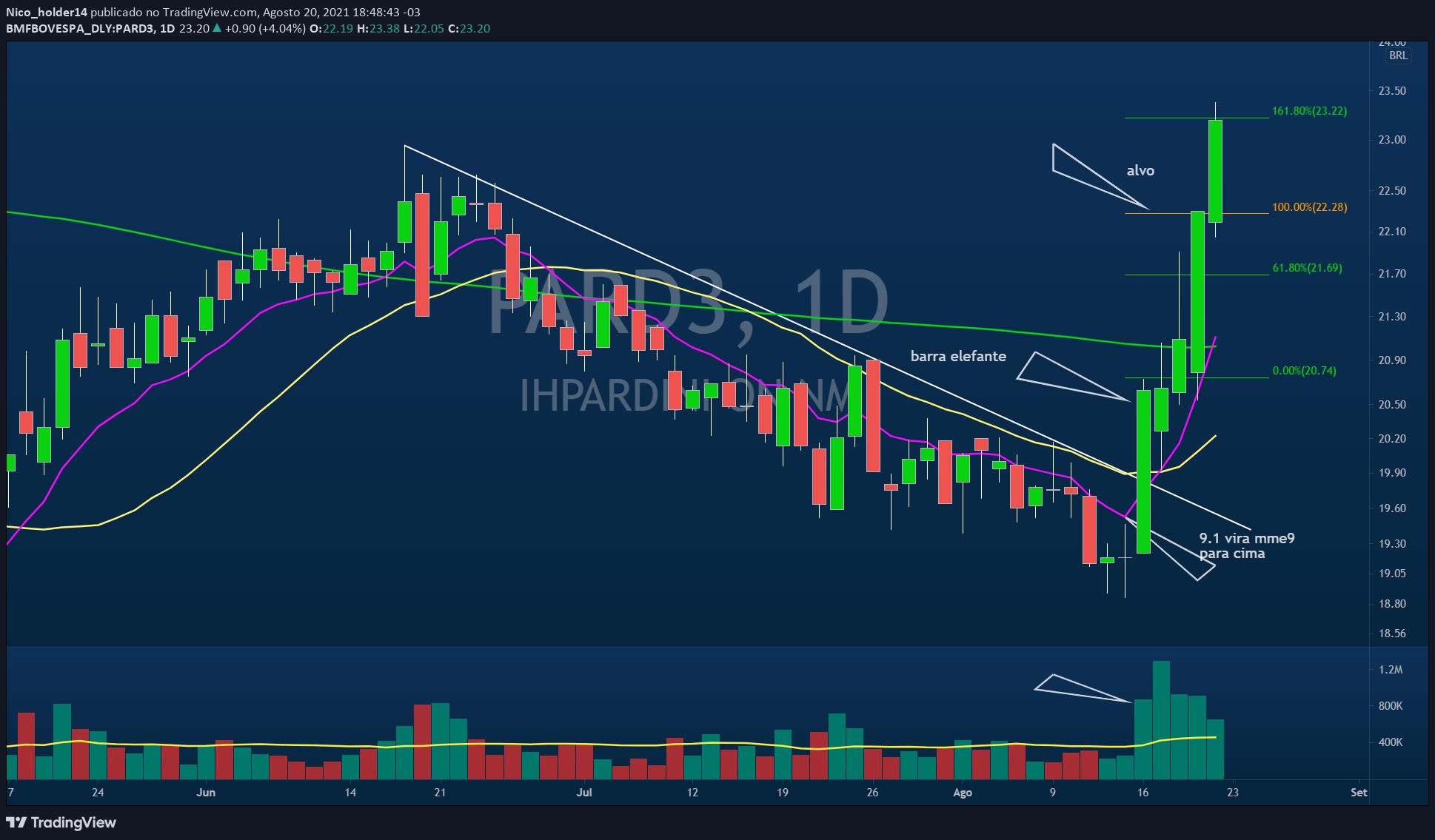The image size is (1435, 840).
Task: Click the 18.56 price axis label
Action: (x=1392, y=634)
